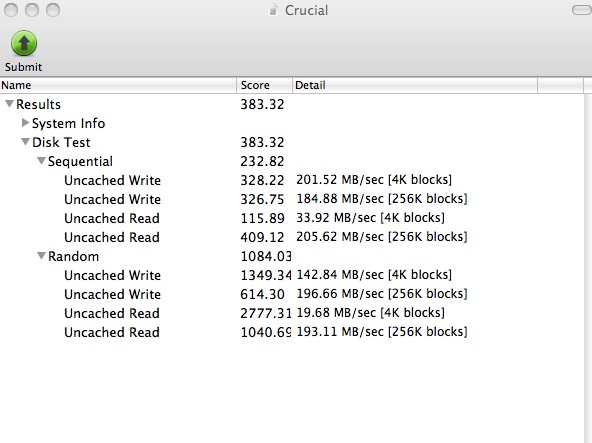Sort by the Name column header
The height and width of the screenshot is (443, 592).
point(118,85)
